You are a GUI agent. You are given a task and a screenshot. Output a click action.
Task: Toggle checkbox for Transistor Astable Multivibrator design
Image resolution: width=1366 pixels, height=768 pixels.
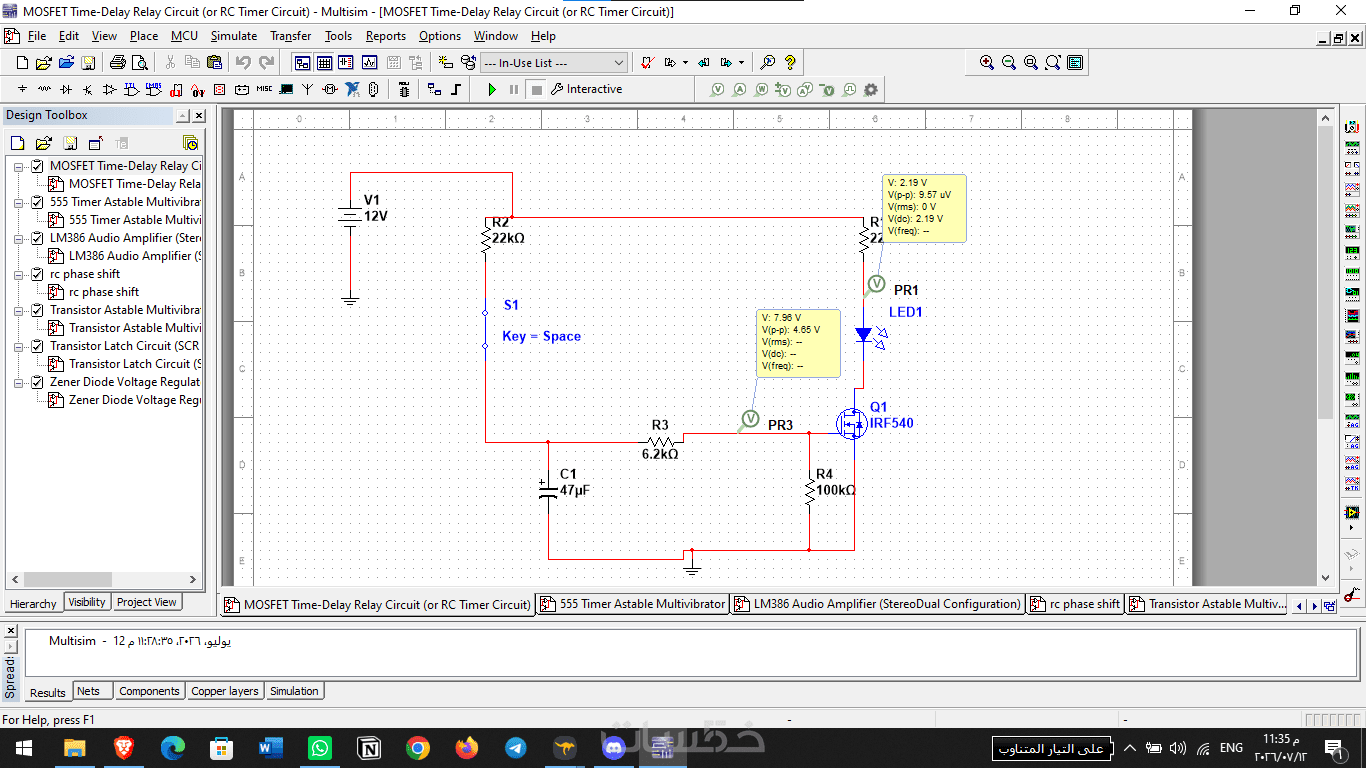click(x=38, y=310)
